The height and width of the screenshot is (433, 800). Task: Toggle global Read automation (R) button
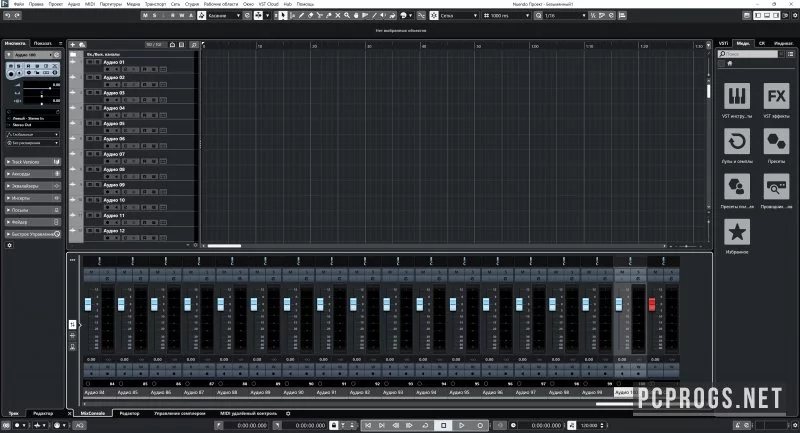click(x=173, y=16)
